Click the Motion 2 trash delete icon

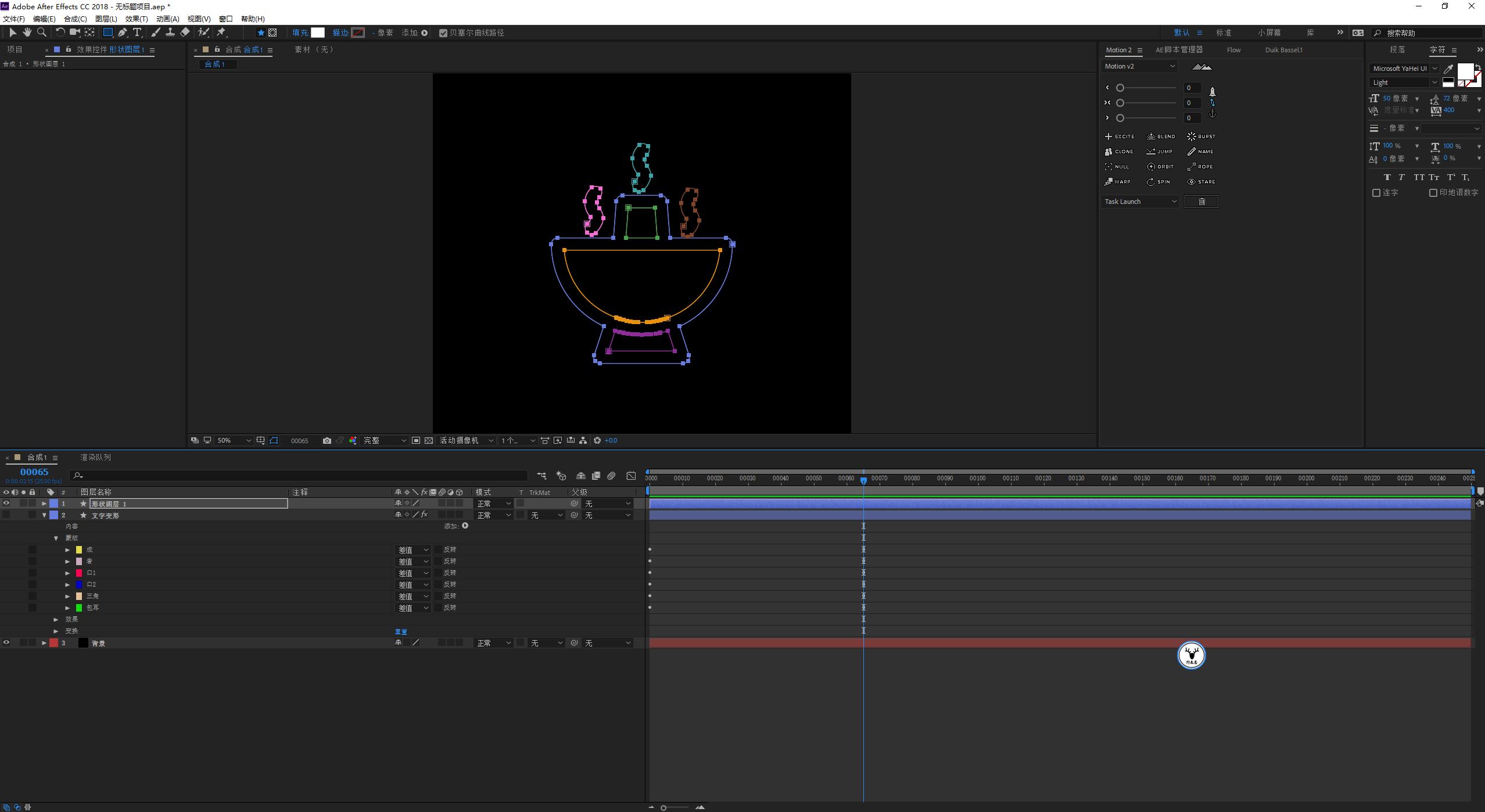[x=1201, y=202]
